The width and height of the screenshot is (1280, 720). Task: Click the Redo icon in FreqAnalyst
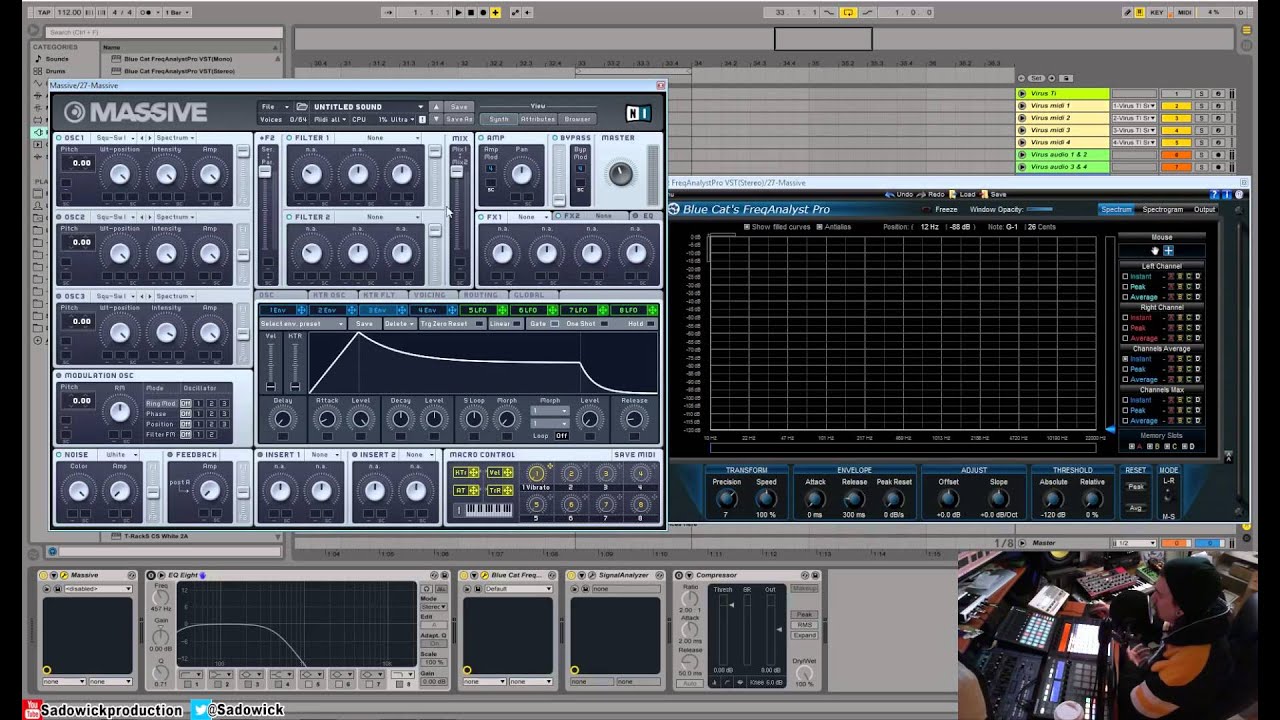(x=921, y=194)
